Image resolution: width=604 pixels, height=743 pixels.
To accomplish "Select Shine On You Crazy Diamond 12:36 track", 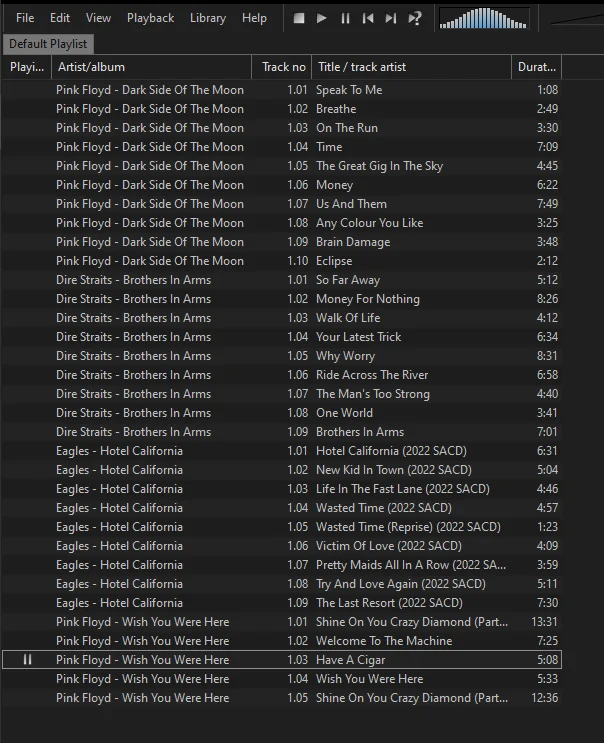I will (282, 698).
